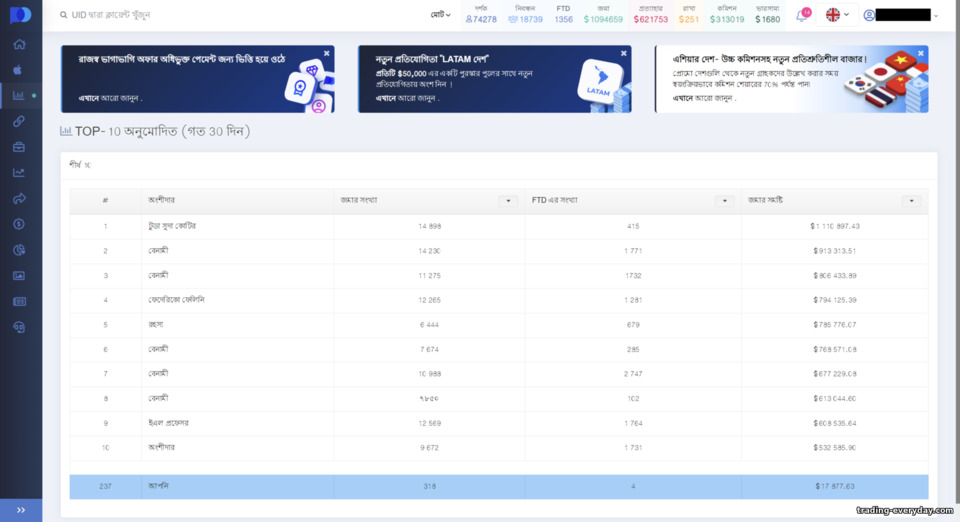960x522 pixels.
Task: Follow "এখানে" link in LATAM banner
Action: (386, 98)
